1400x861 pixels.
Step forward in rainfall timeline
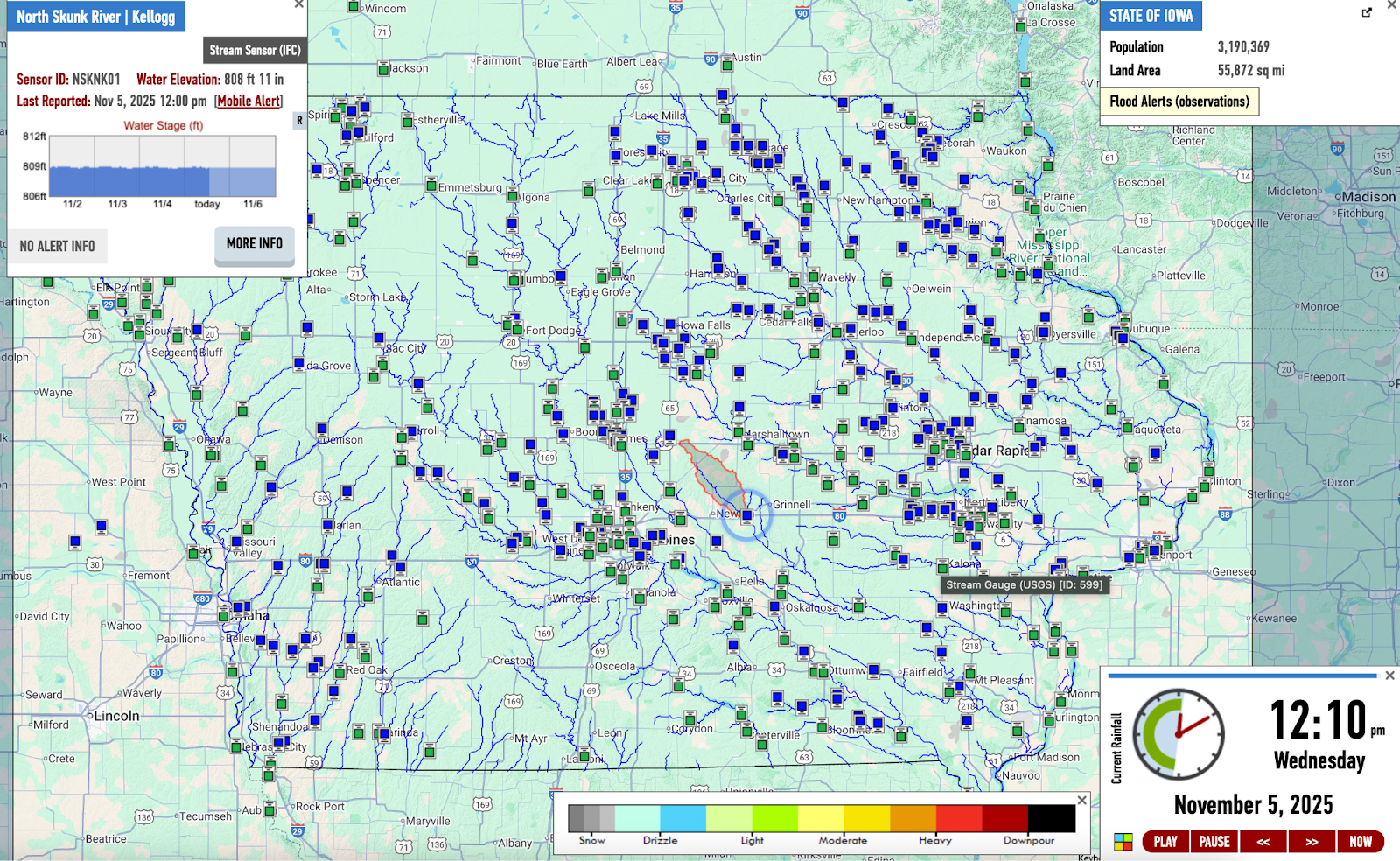pyautogui.click(x=1312, y=842)
